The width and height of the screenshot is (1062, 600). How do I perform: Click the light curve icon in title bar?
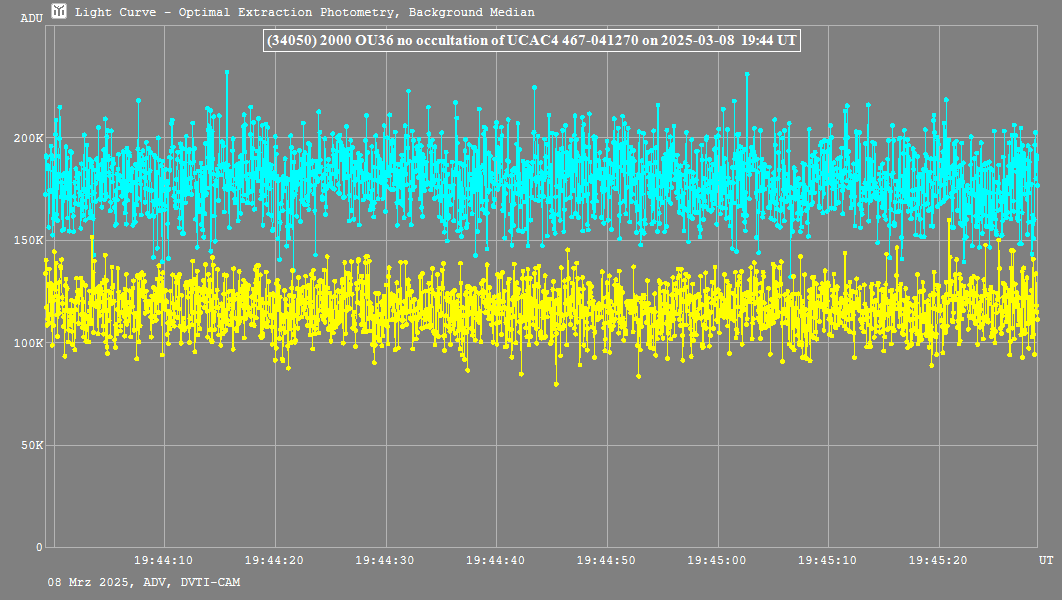click(x=60, y=12)
